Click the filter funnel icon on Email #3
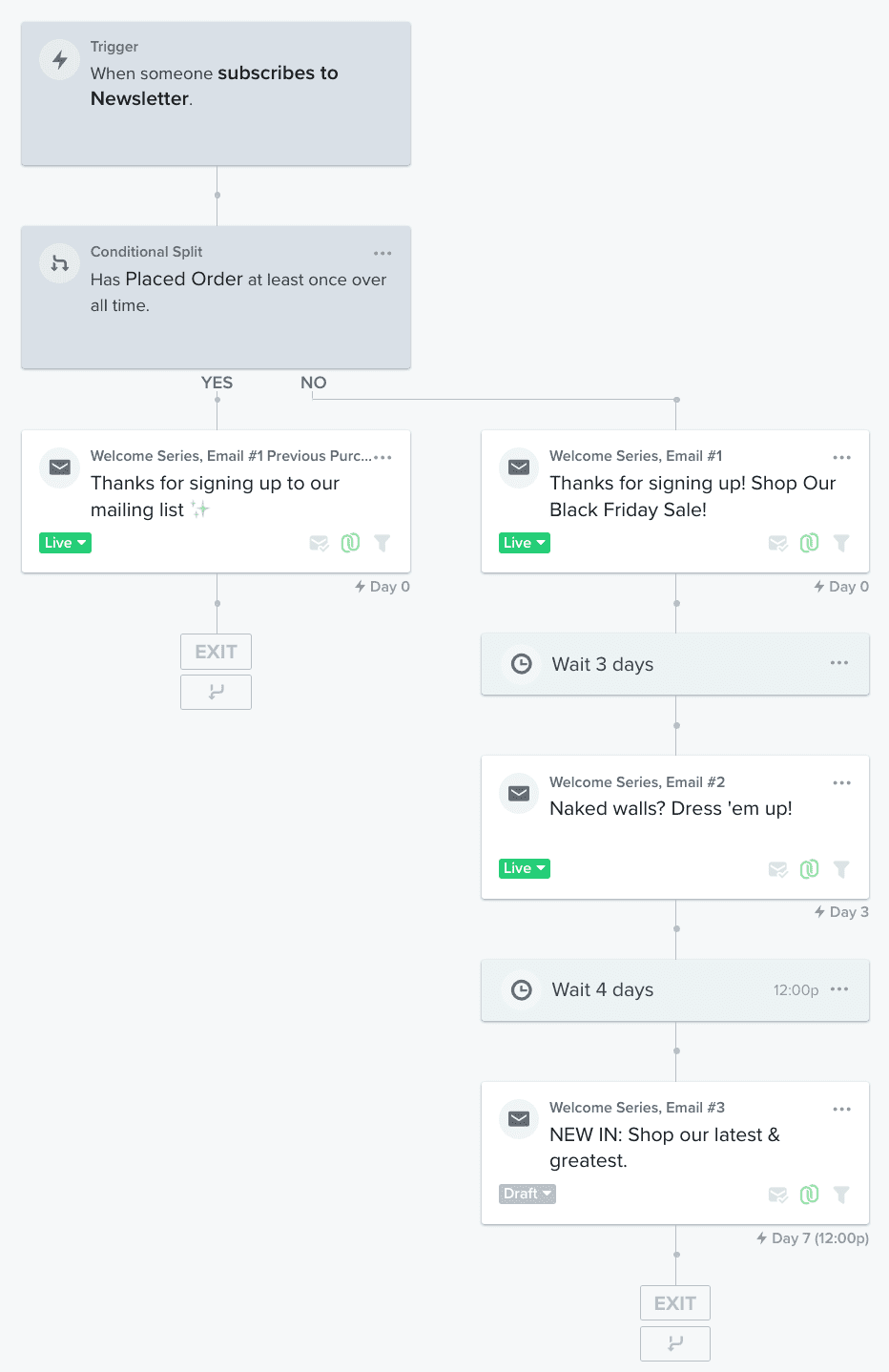 click(841, 1195)
